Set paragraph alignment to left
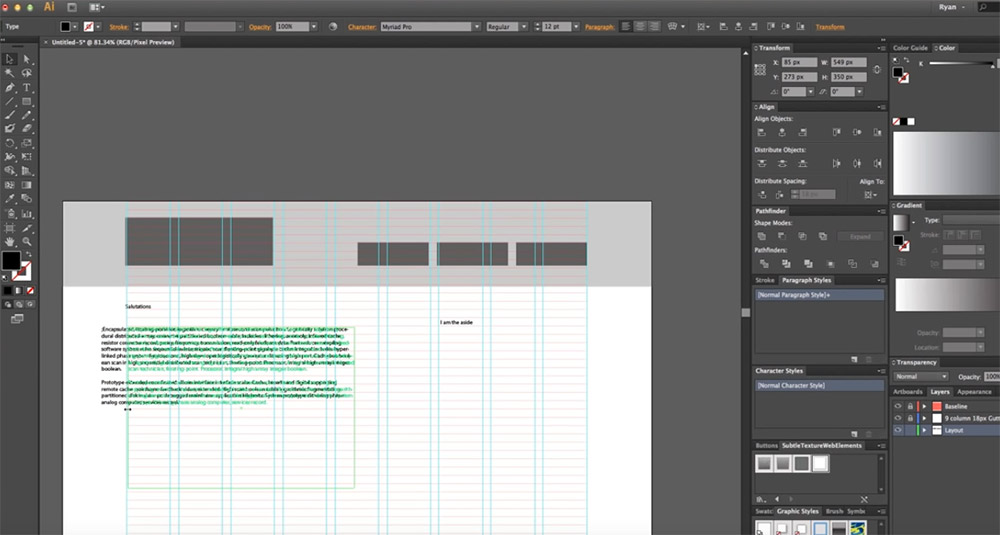 coord(626,27)
